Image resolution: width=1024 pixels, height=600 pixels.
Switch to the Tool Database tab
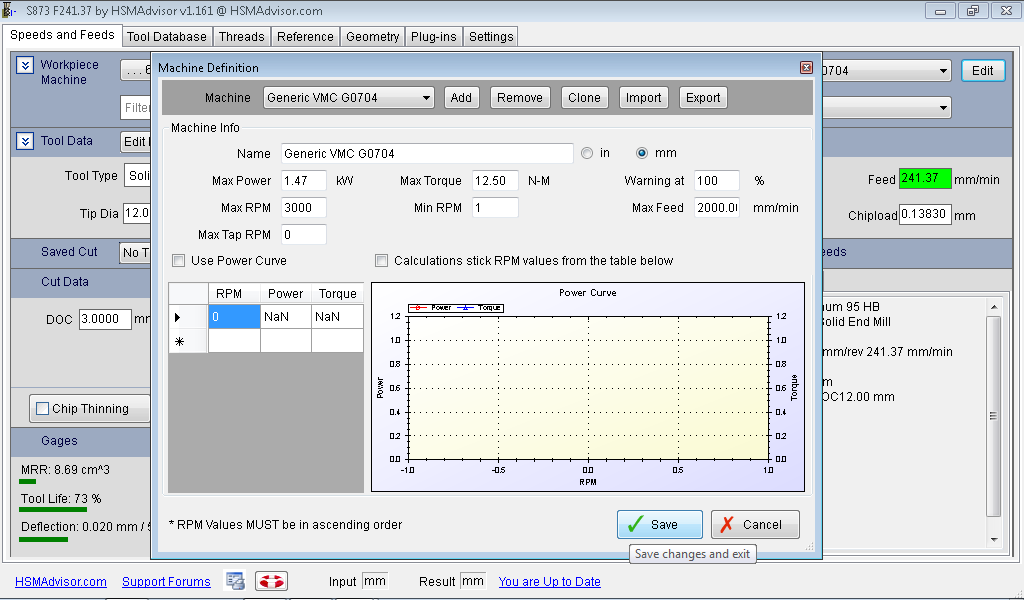pos(167,37)
